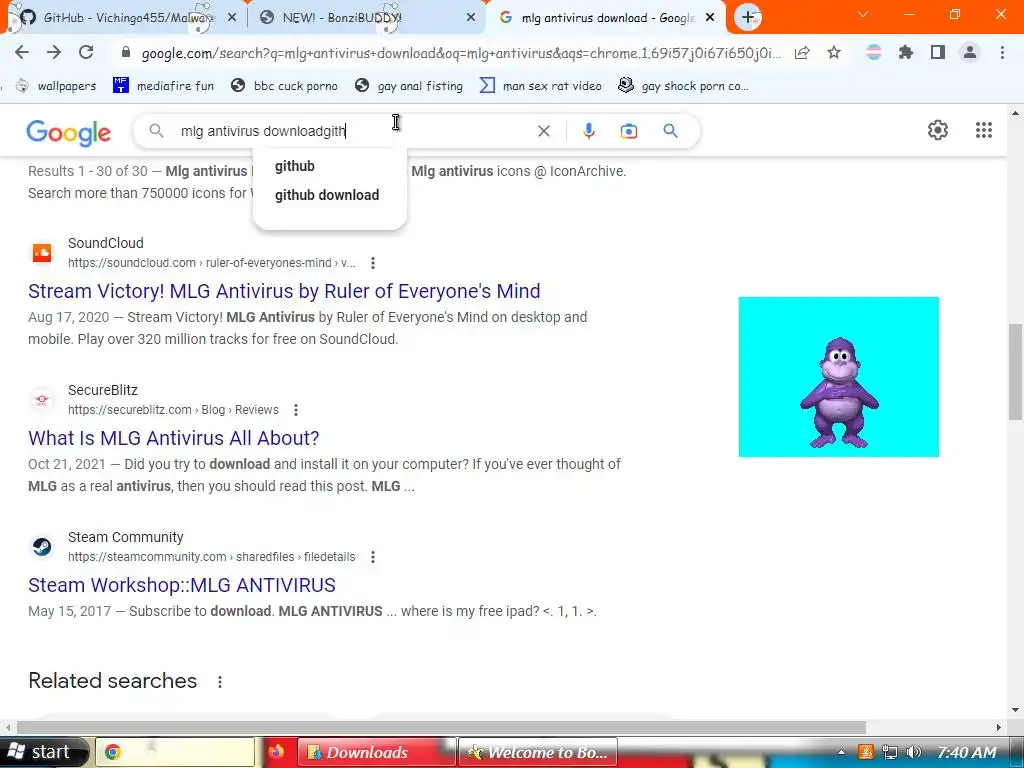Open the wallpapers bookmark

pos(56,86)
